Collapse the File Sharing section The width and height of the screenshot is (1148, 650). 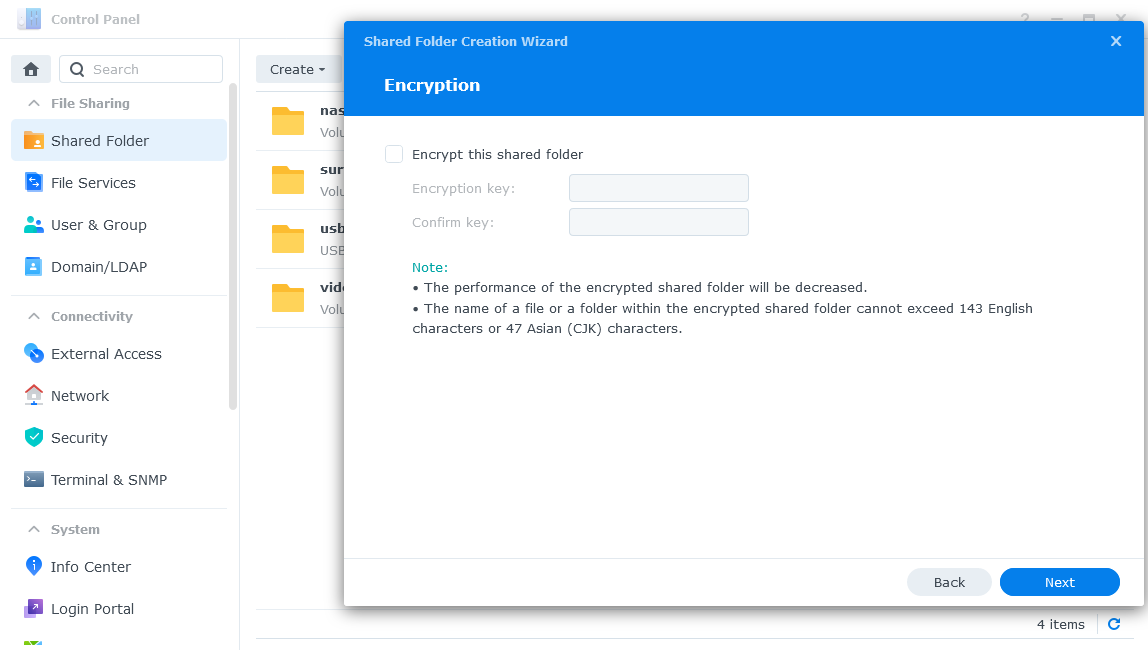(x=34, y=103)
